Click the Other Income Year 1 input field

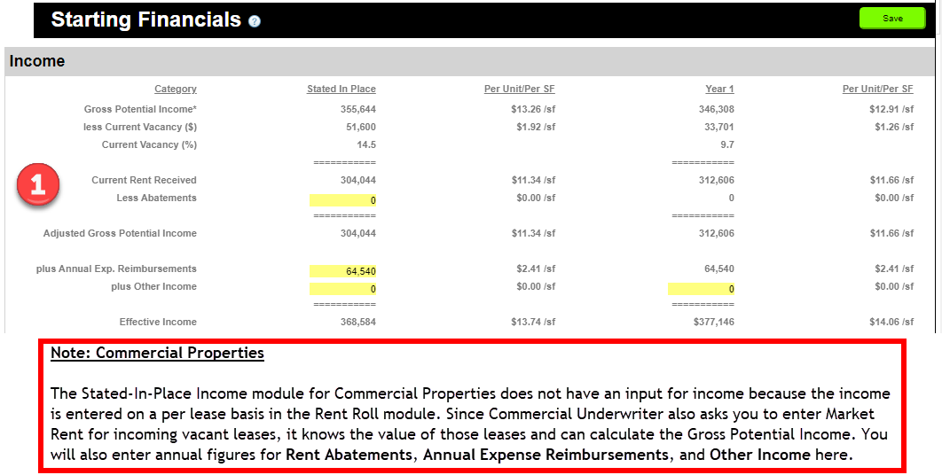701,288
